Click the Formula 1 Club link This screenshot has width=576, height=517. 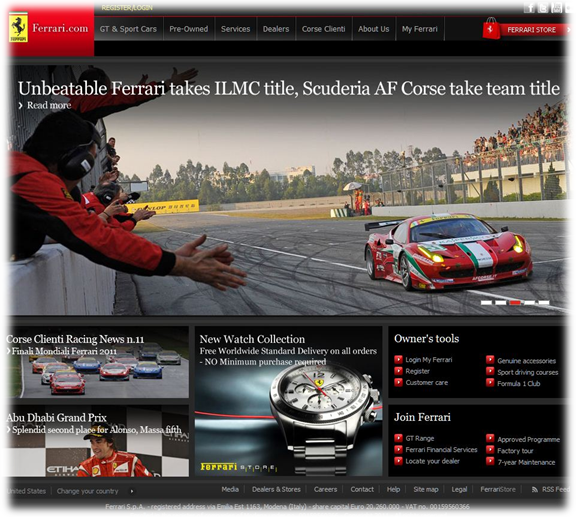(x=518, y=384)
